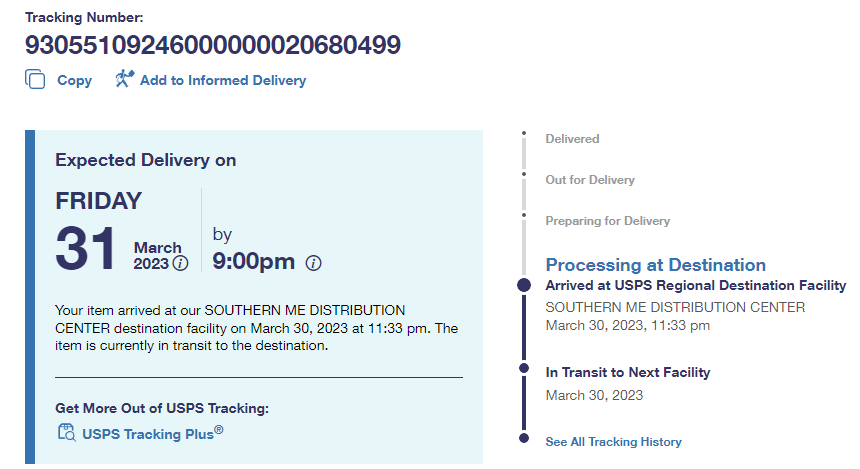Viewport: 860px width, 469px height.
Task: Click Arrived at USPS Regional Destination Facility text
Action: coord(695,286)
